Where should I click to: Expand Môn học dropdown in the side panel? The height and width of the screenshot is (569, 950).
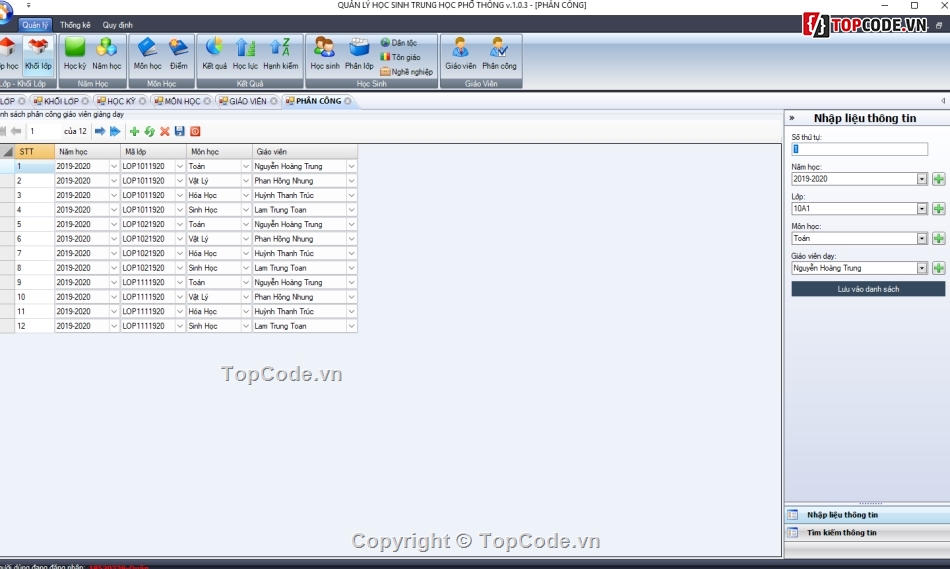pyautogui.click(x=922, y=239)
